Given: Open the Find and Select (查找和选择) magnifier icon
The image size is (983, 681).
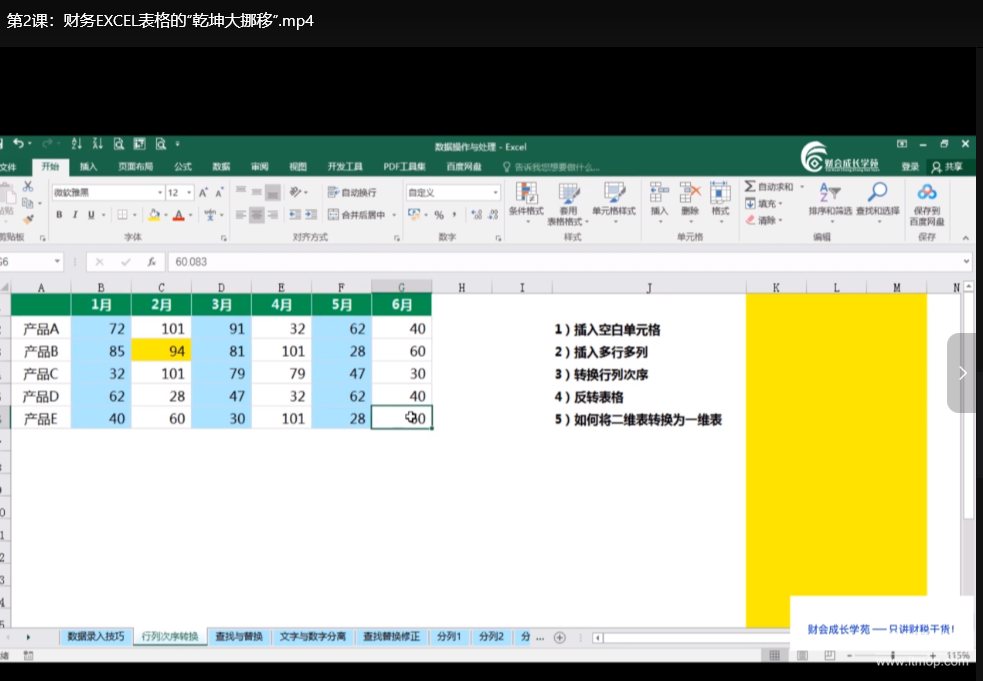Looking at the screenshot, I should point(877,192).
